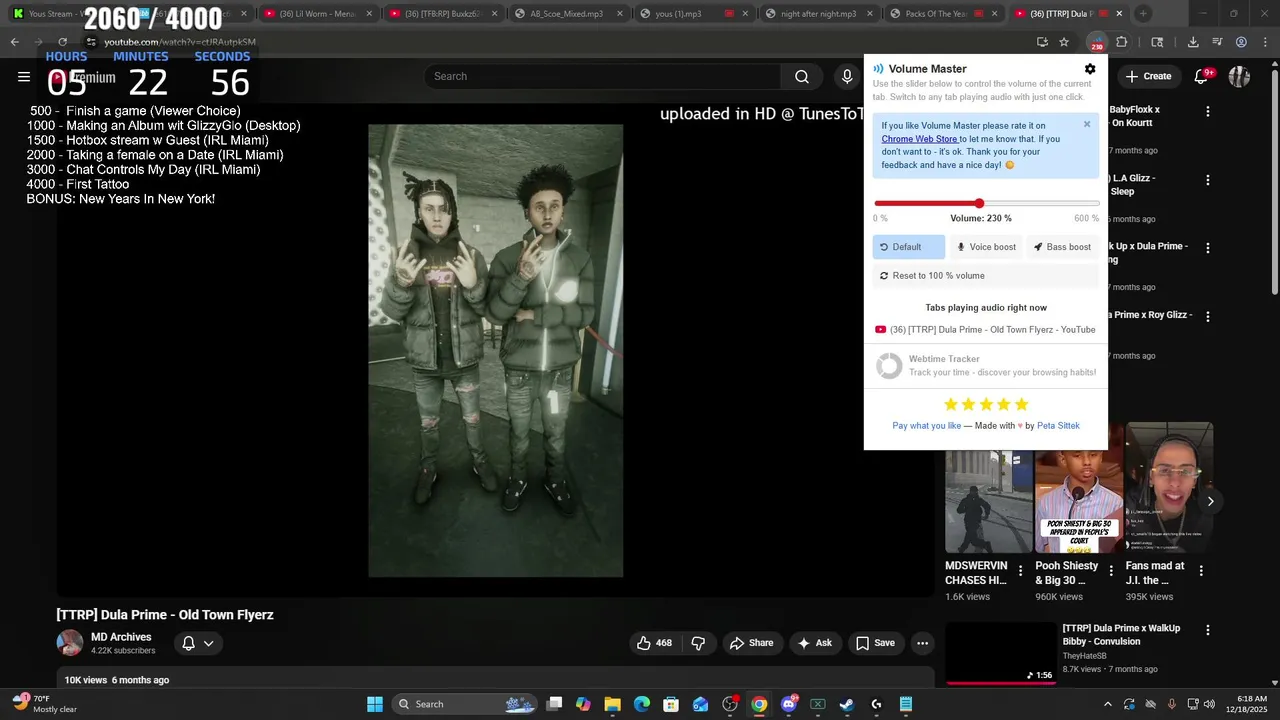This screenshot has height=720, width=1280.
Task: Click the Pay what you like link
Action: coord(926,426)
